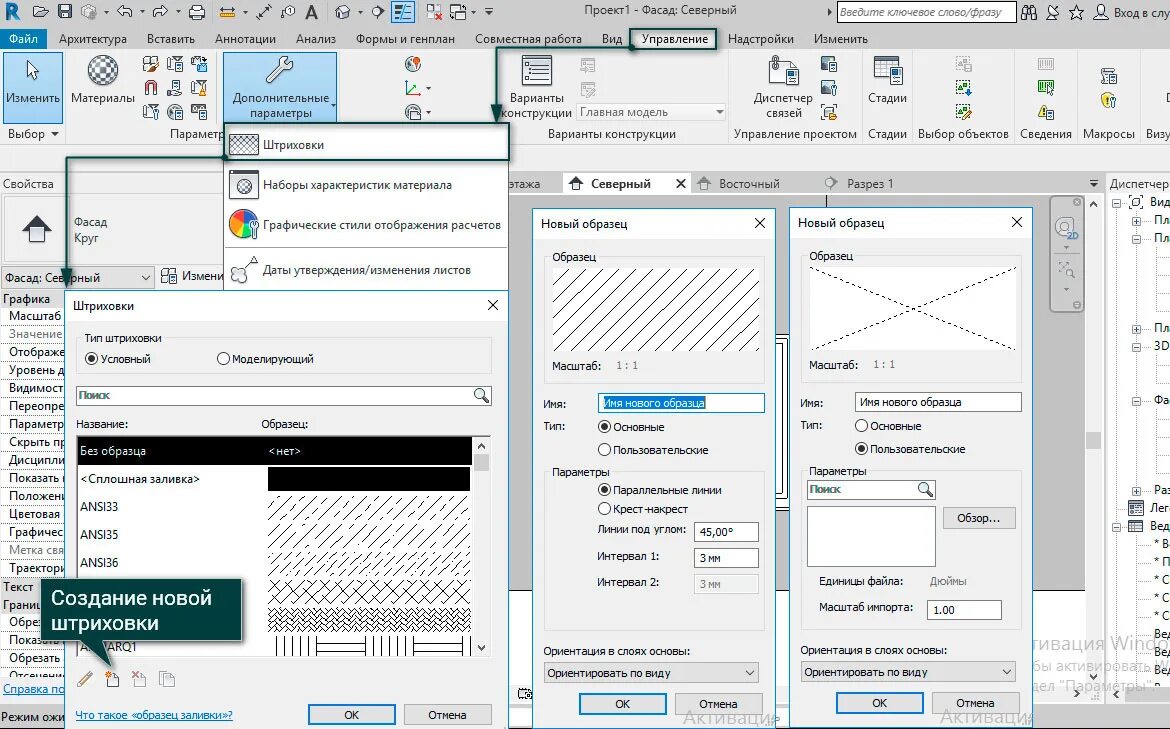The width and height of the screenshot is (1170, 729).
Task: Expand the 3D node in project browser
Action: tap(1136, 346)
